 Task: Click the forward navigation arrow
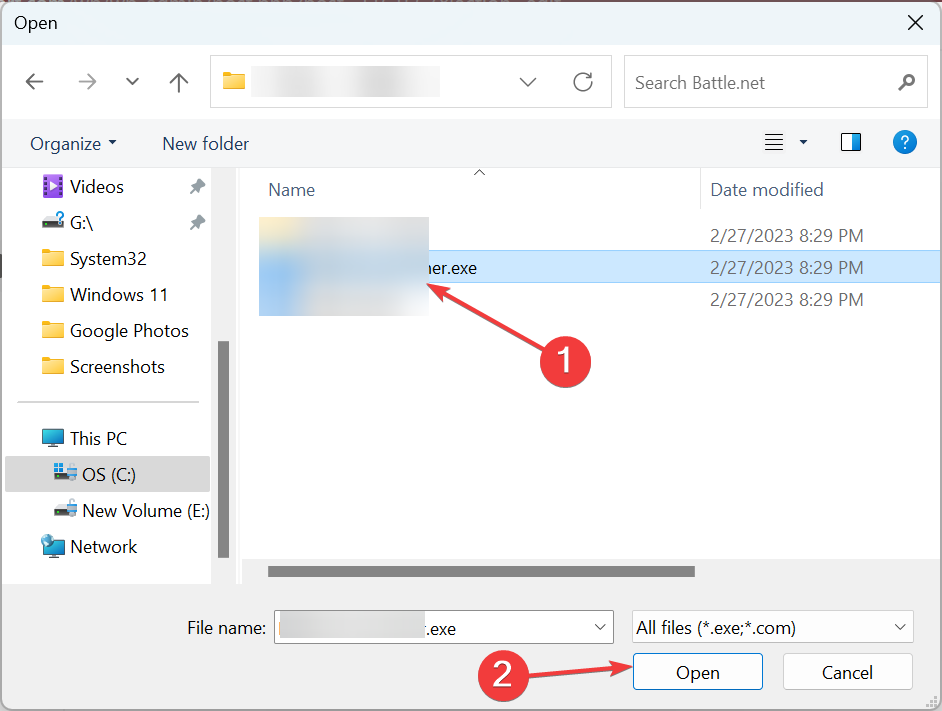point(87,82)
